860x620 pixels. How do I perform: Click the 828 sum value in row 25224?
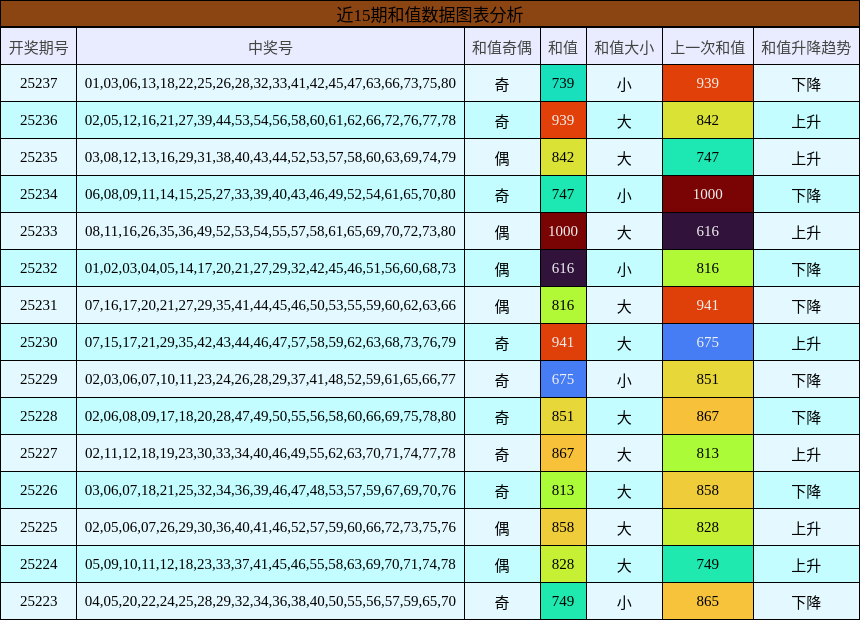[563, 564]
